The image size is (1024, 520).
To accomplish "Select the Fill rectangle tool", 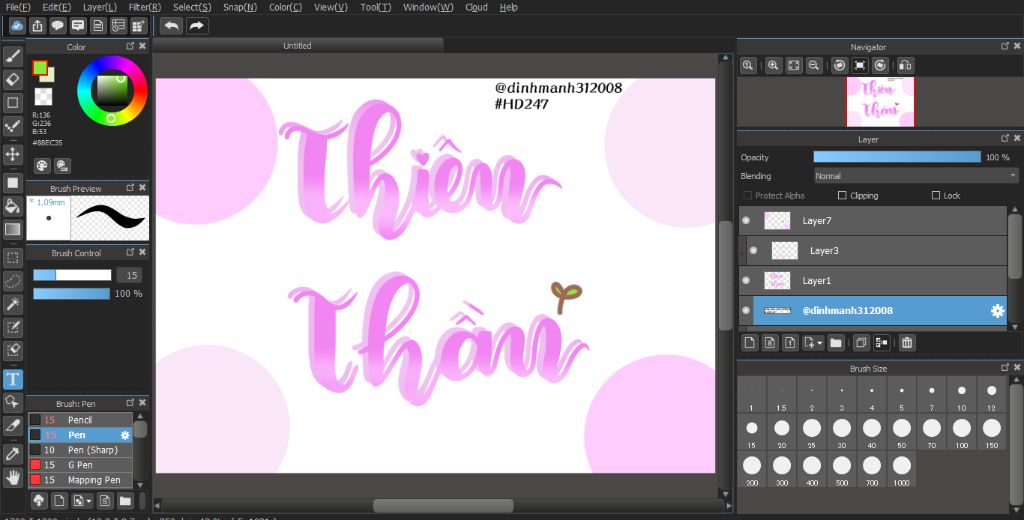I will pos(12,183).
